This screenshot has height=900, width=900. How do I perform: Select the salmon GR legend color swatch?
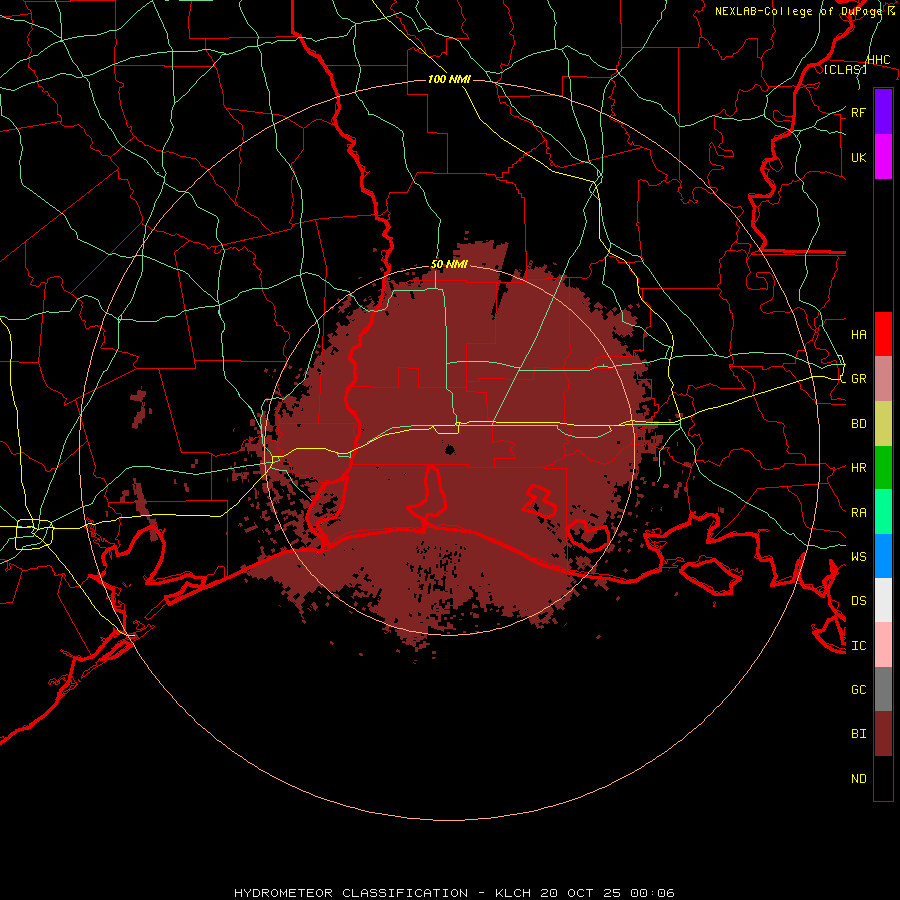883,379
